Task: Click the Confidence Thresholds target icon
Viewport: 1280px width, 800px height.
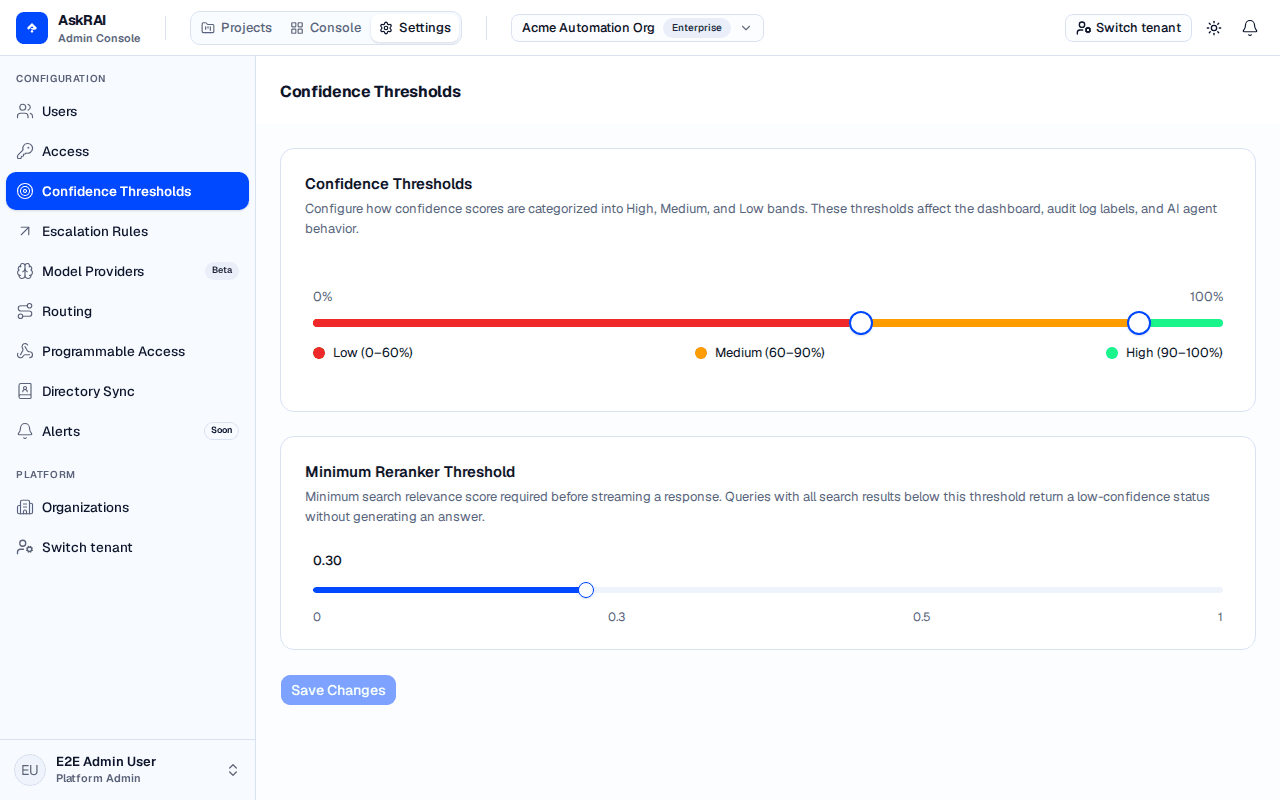Action: [25, 191]
